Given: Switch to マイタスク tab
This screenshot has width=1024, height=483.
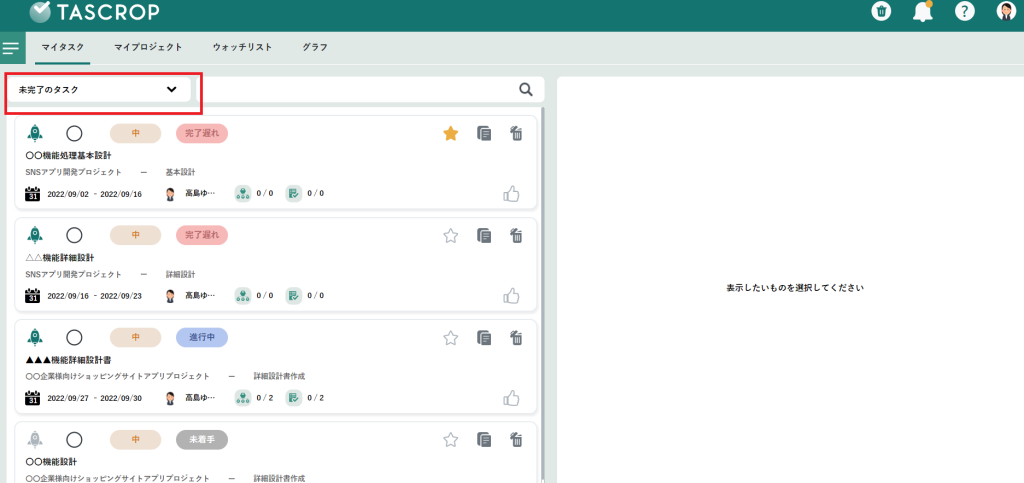Looking at the screenshot, I should click(x=63, y=48).
